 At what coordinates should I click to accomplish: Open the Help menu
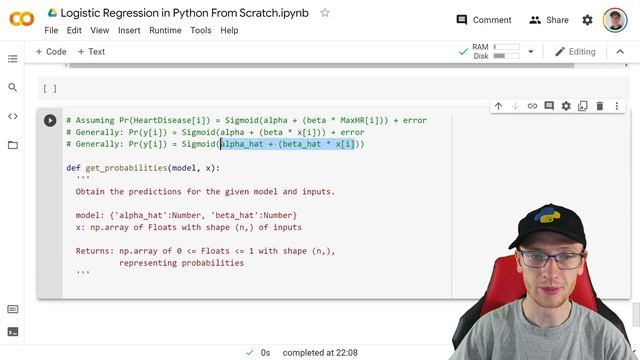point(229,30)
